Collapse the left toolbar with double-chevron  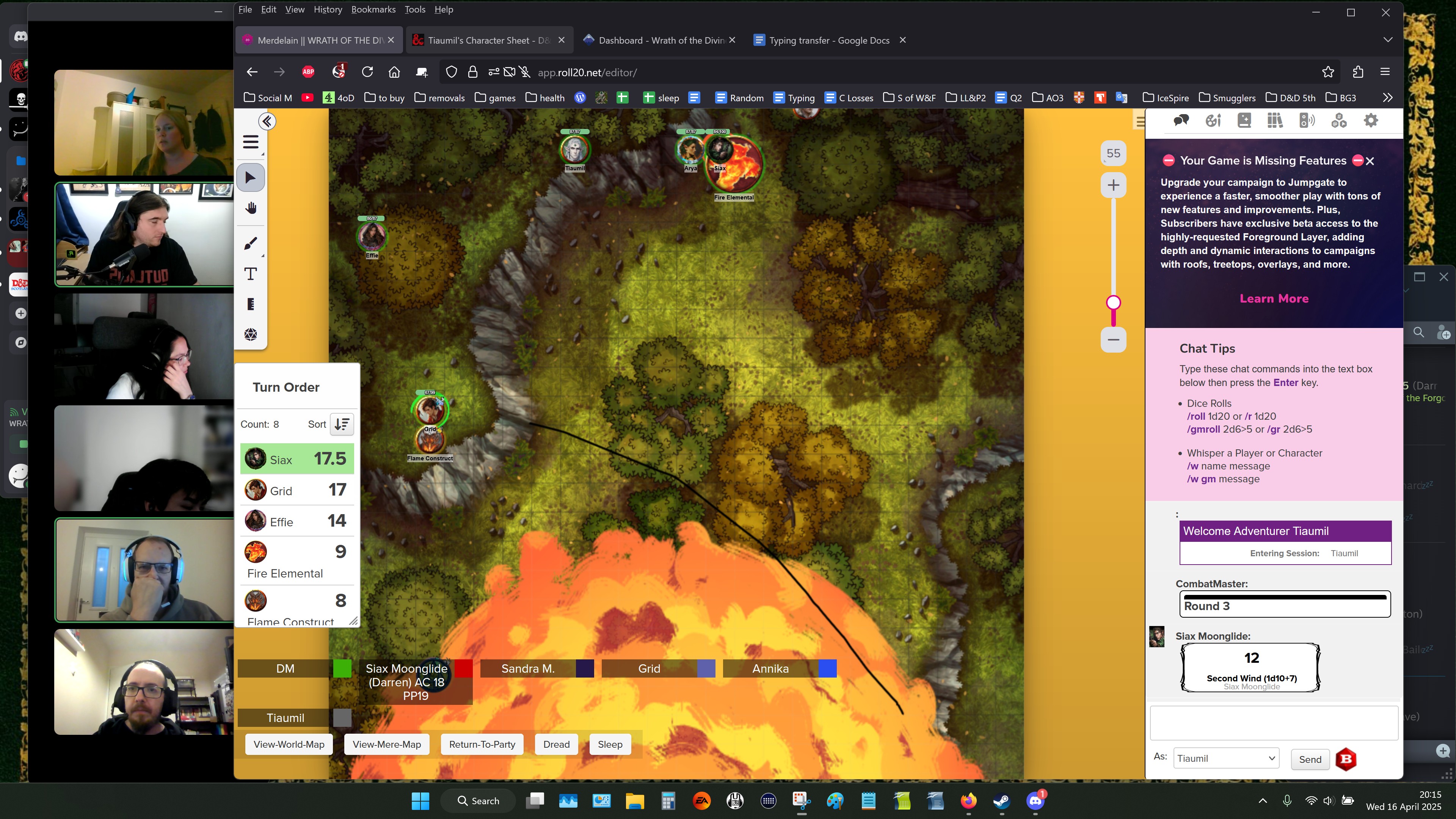pyautogui.click(x=267, y=121)
